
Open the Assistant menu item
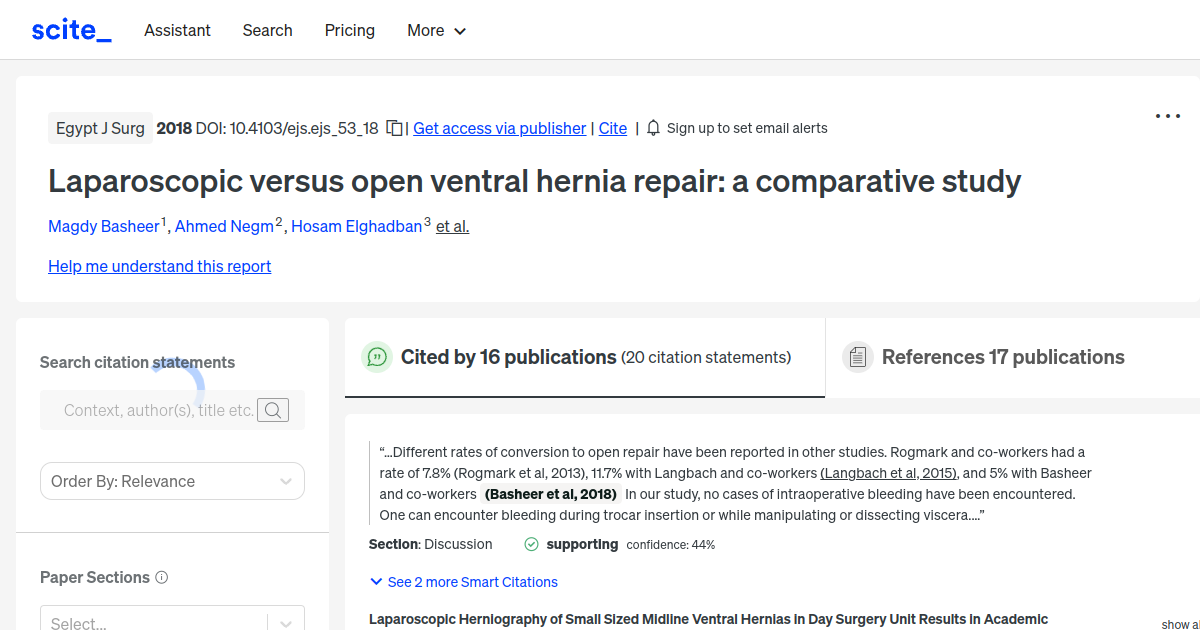click(177, 30)
